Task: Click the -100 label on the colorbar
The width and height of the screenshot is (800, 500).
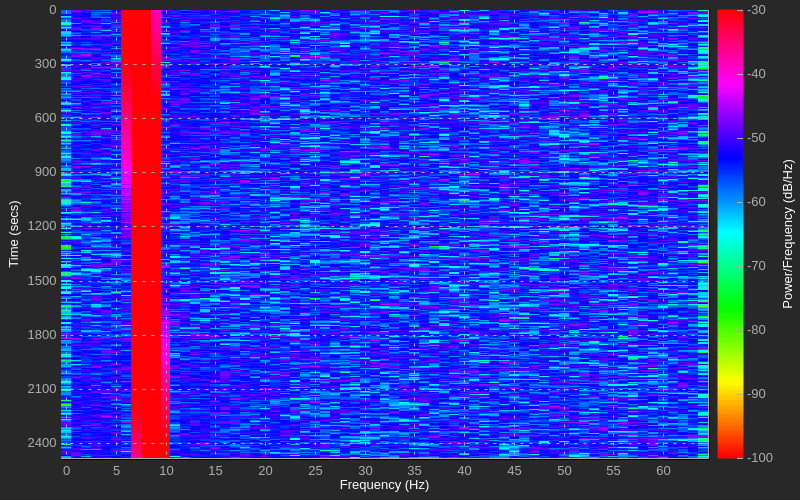Action: pyautogui.click(x=759, y=458)
